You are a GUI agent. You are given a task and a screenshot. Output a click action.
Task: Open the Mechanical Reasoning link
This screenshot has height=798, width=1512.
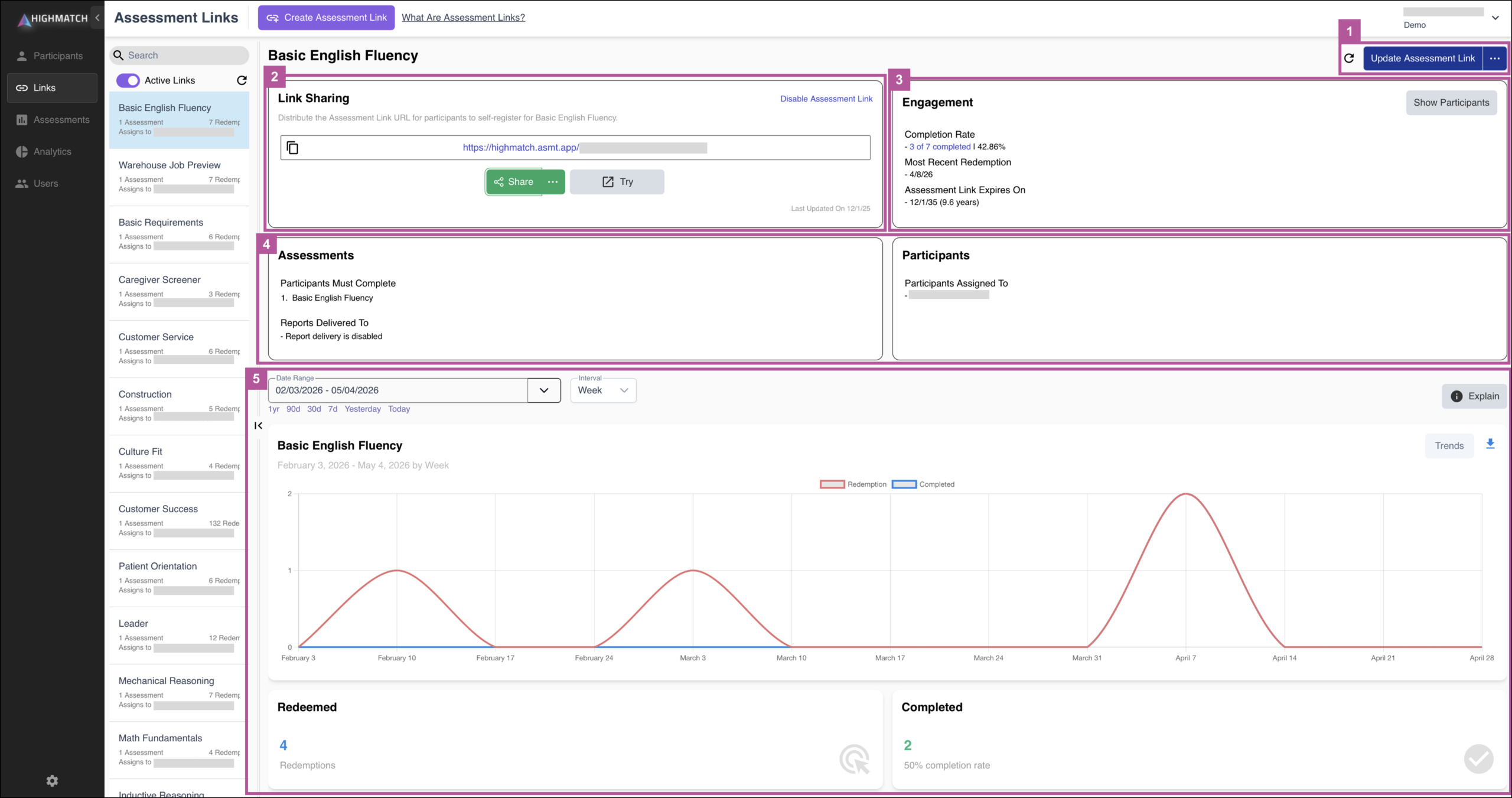[x=180, y=693]
